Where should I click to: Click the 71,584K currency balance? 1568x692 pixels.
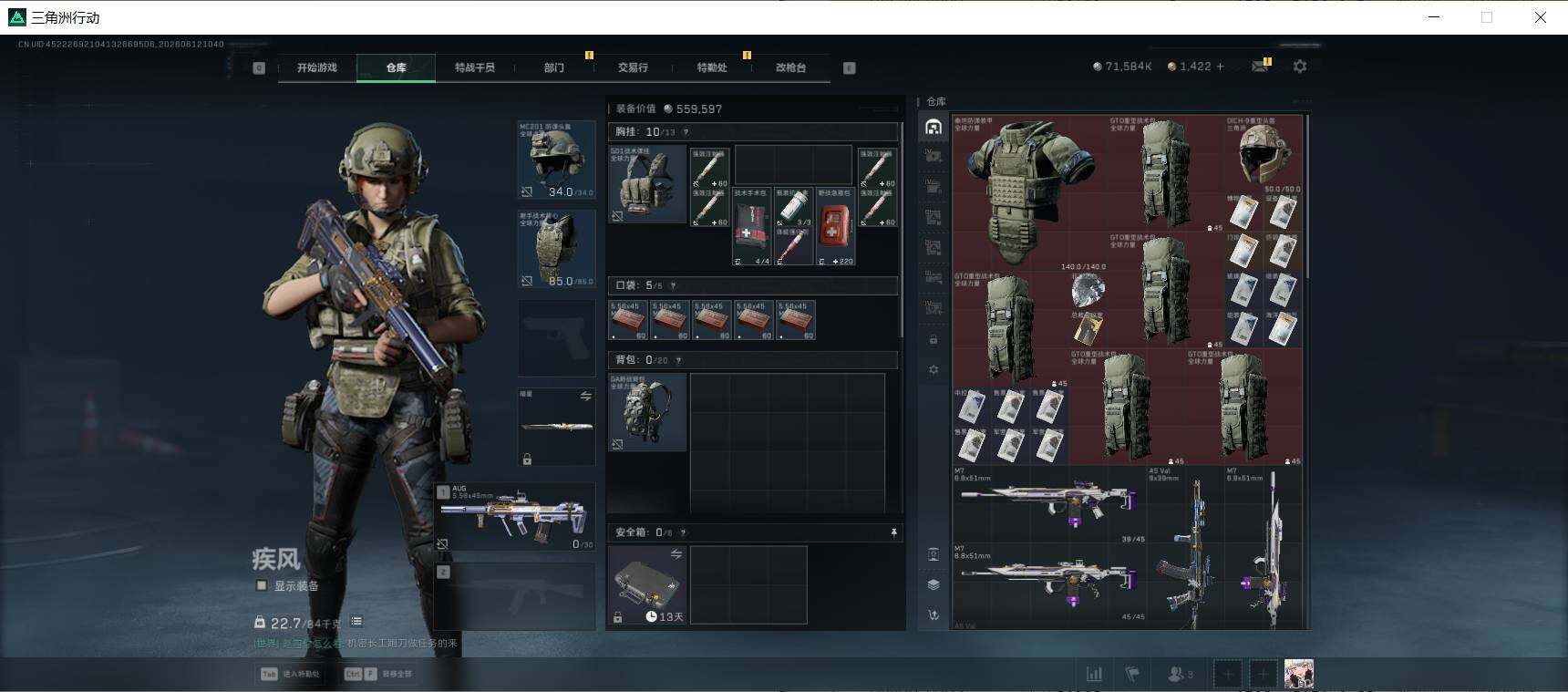(x=1122, y=67)
